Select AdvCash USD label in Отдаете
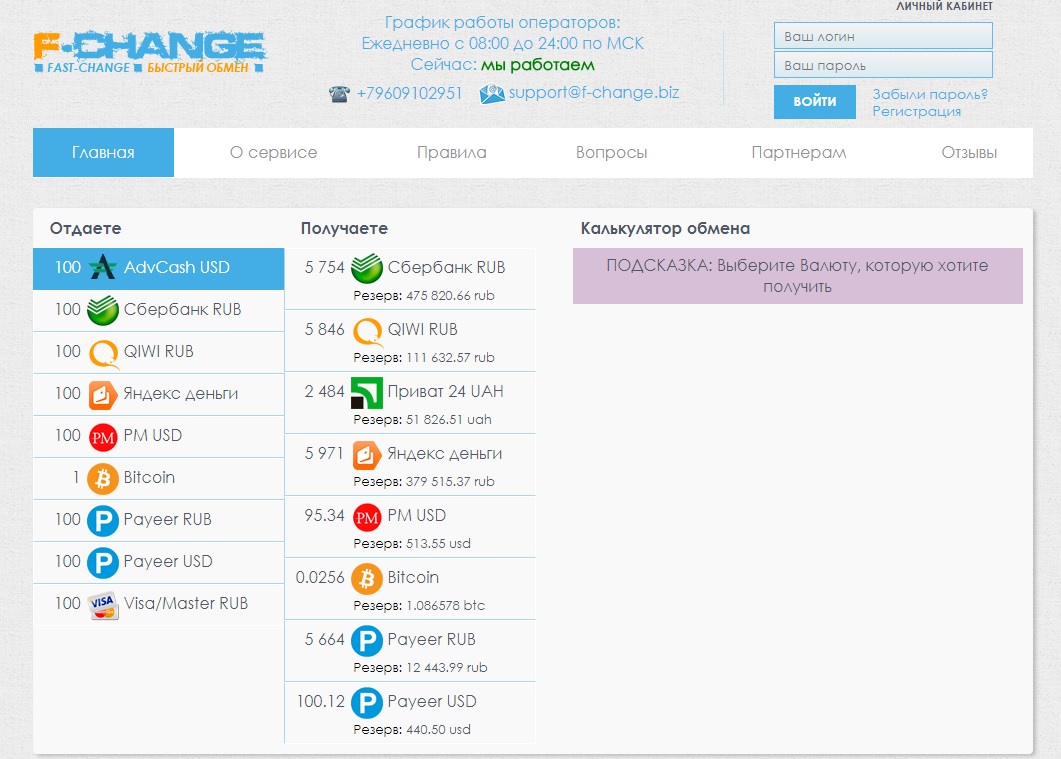1061x759 pixels. pos(177,267)
